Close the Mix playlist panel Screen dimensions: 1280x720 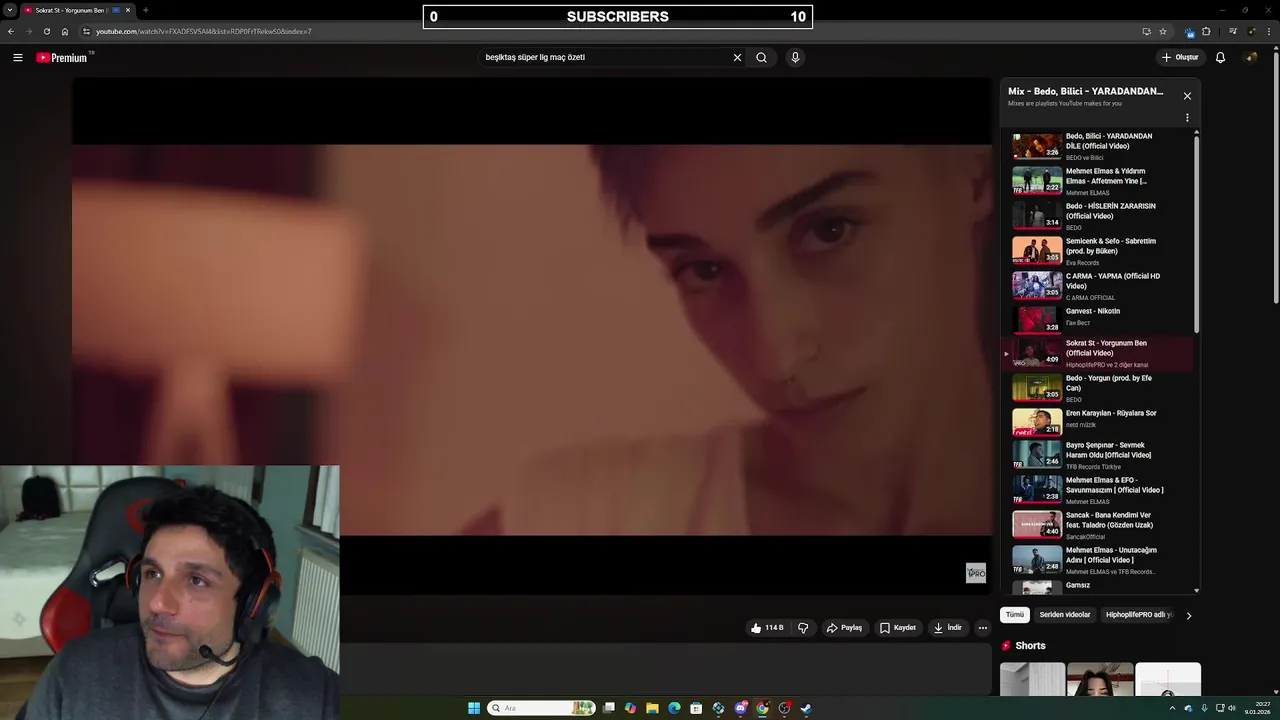[1187, 96]
